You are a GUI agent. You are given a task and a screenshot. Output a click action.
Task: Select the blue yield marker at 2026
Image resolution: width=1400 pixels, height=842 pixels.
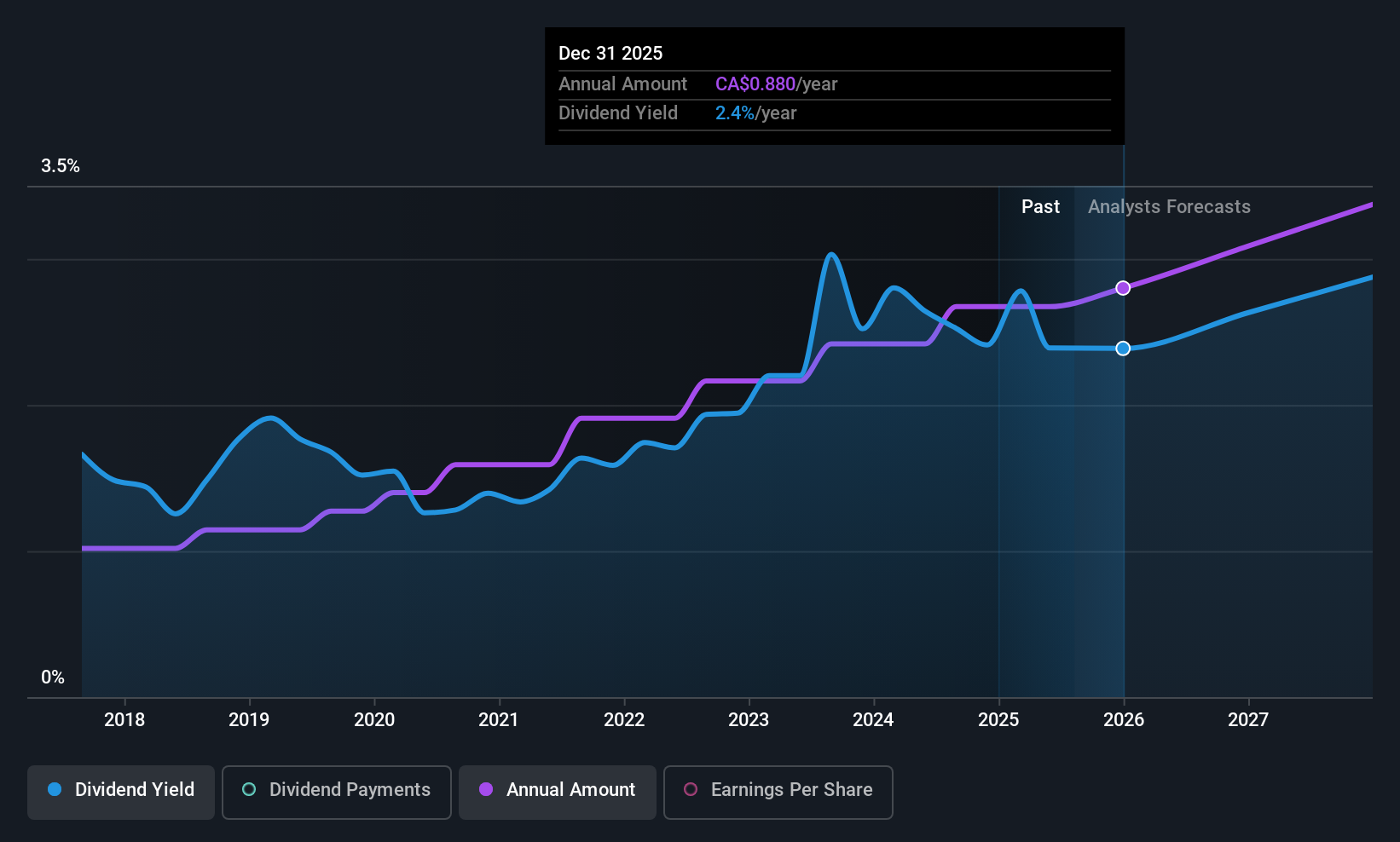[1123, 348]
